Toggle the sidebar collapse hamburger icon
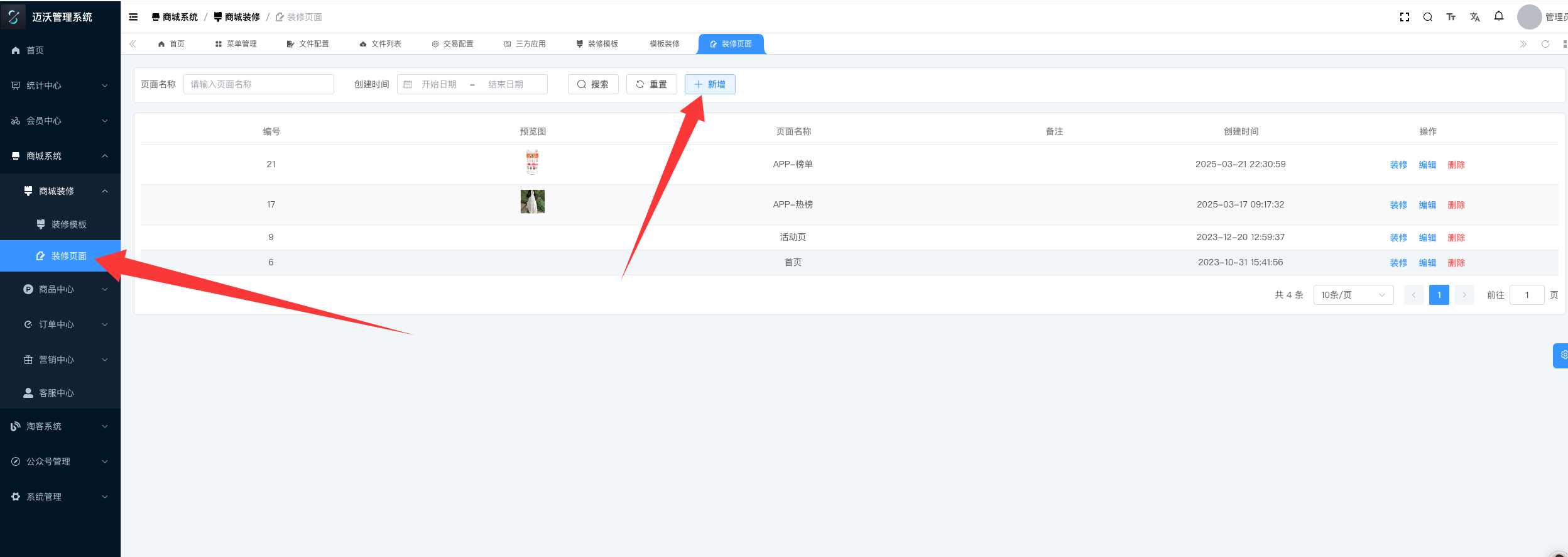Viewport: 1568px width, 557px height. 133,17
